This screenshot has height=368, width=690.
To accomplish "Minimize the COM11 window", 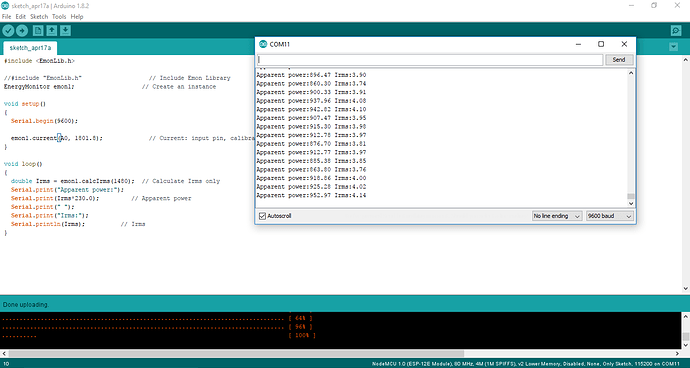I will pyautogui.click(x=578, y=44).
